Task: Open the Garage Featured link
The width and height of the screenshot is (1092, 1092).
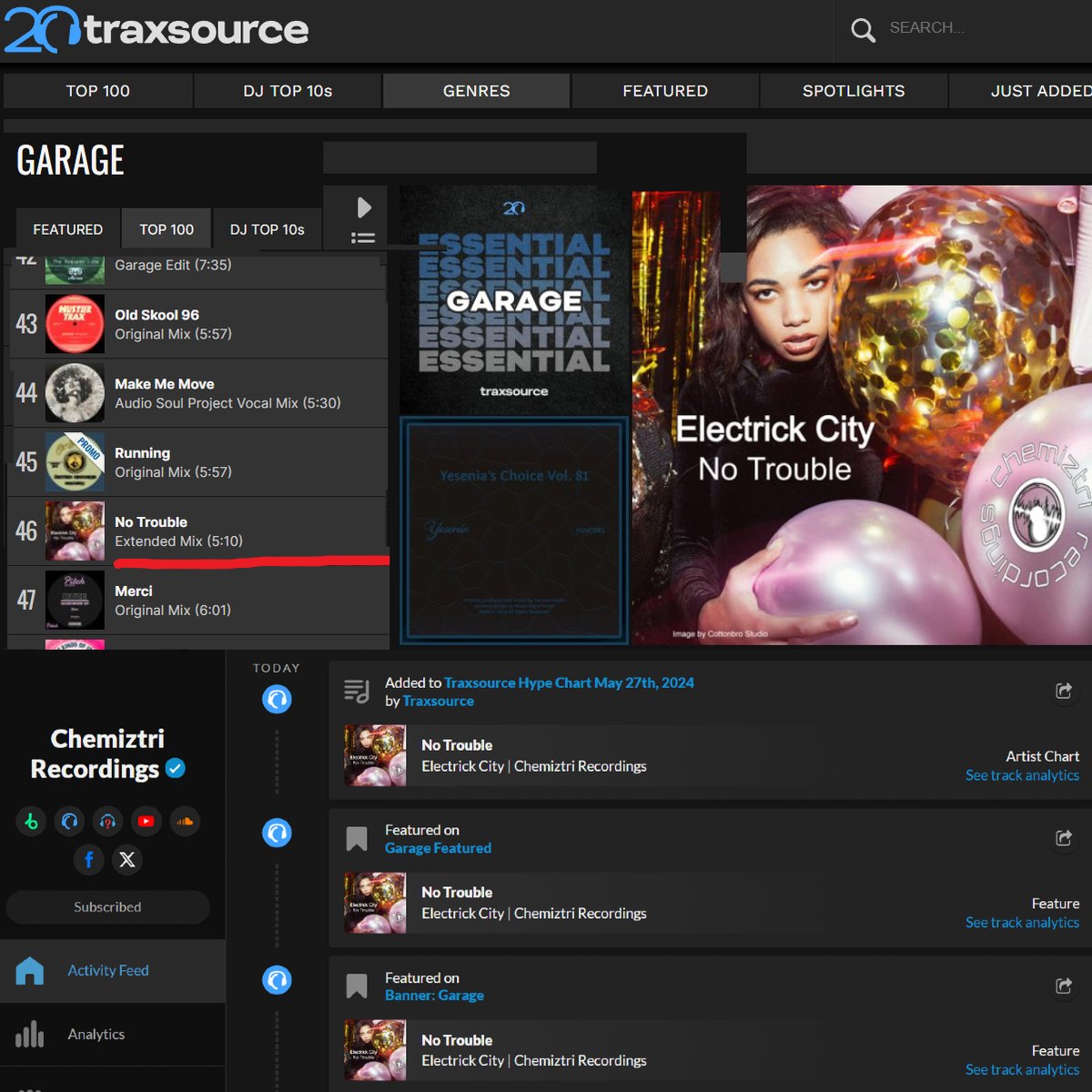Action: [438, 848]
